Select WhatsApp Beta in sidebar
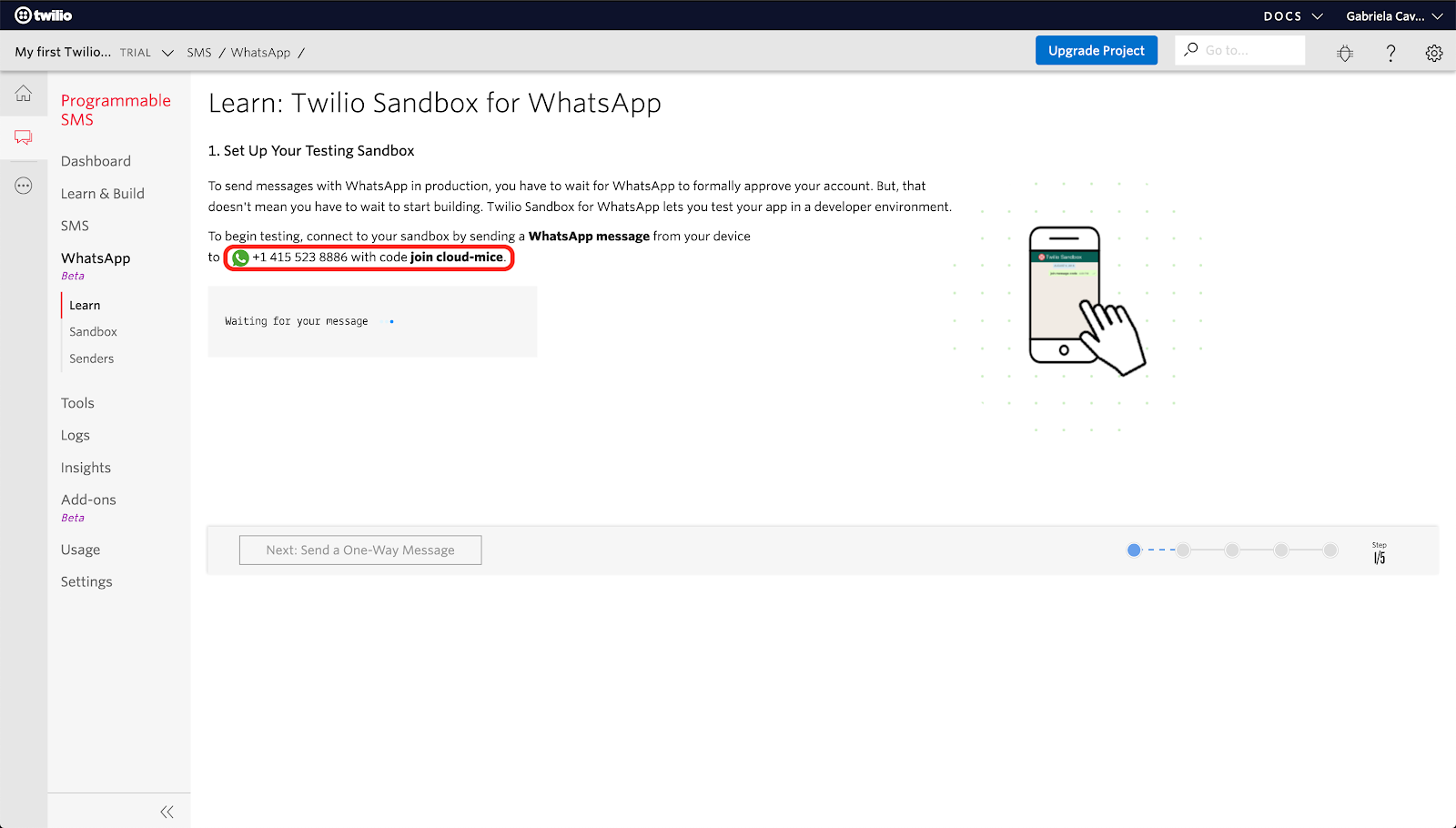This screenshot has width=1456, height=828. [x=96, y=265]
